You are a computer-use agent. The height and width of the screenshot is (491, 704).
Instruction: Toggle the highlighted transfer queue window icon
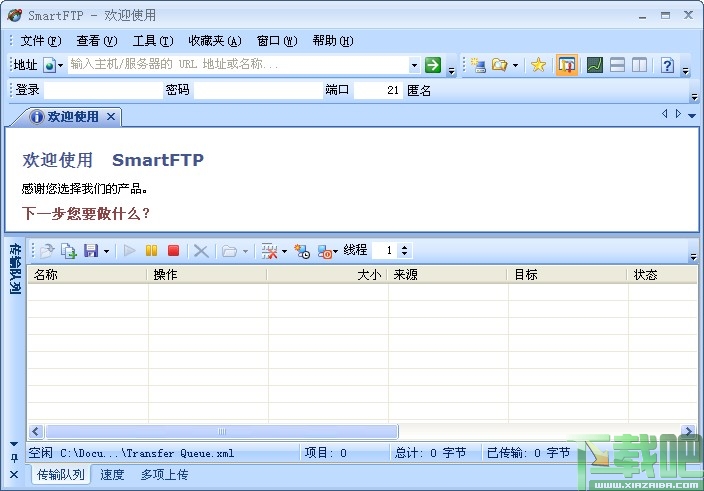pos(566,66)
